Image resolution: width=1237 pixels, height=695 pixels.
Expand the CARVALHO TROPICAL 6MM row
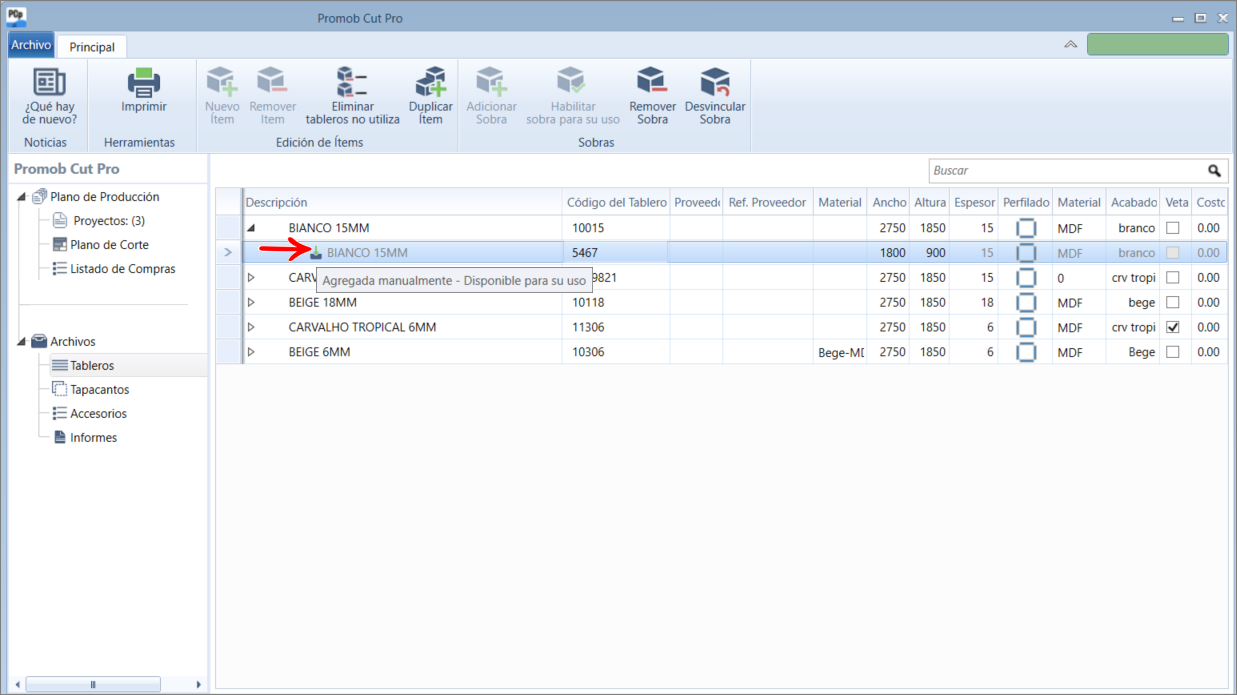click(251, 327)
